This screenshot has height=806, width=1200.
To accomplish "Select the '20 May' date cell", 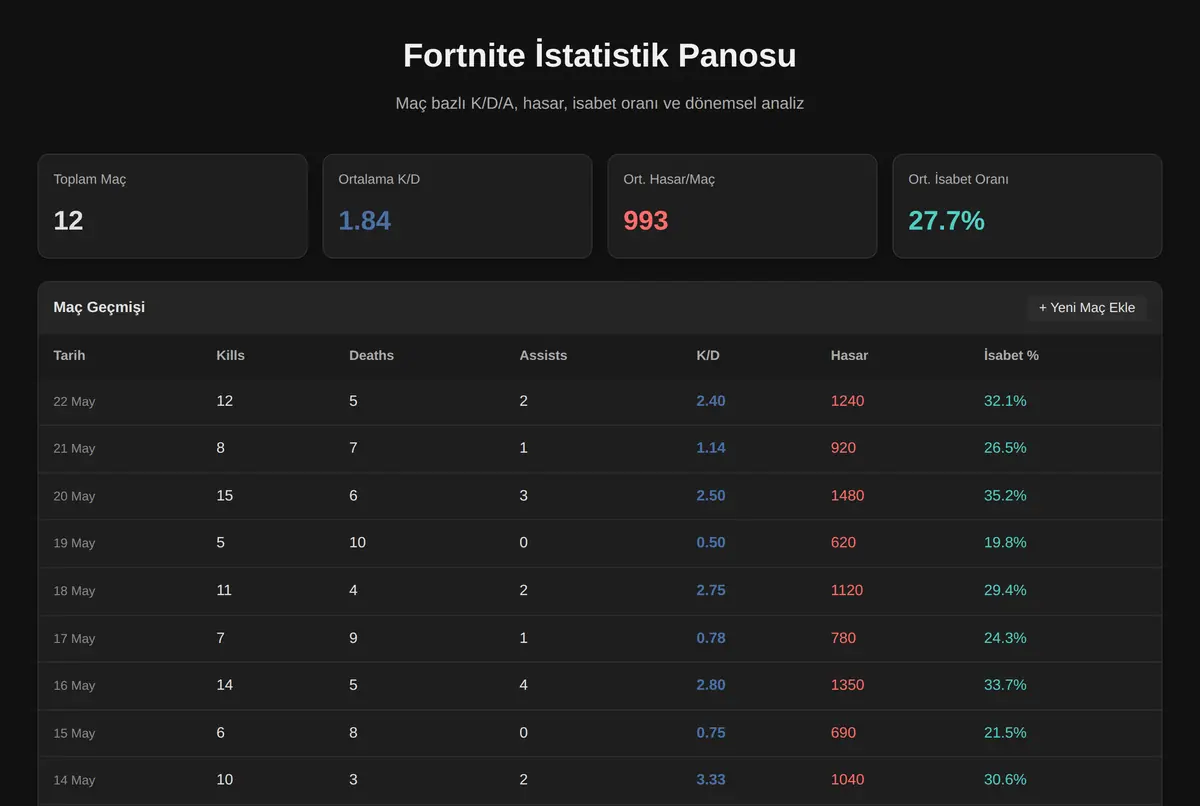I will (x=75, y=496).
